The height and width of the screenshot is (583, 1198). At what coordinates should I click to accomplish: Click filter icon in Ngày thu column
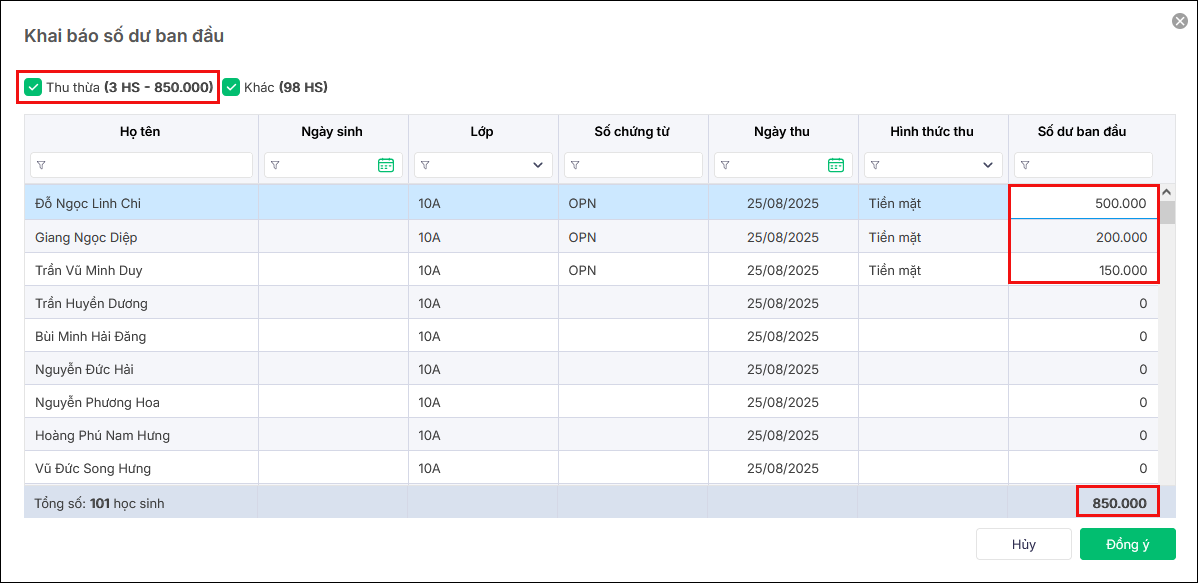tap(725, 165)
